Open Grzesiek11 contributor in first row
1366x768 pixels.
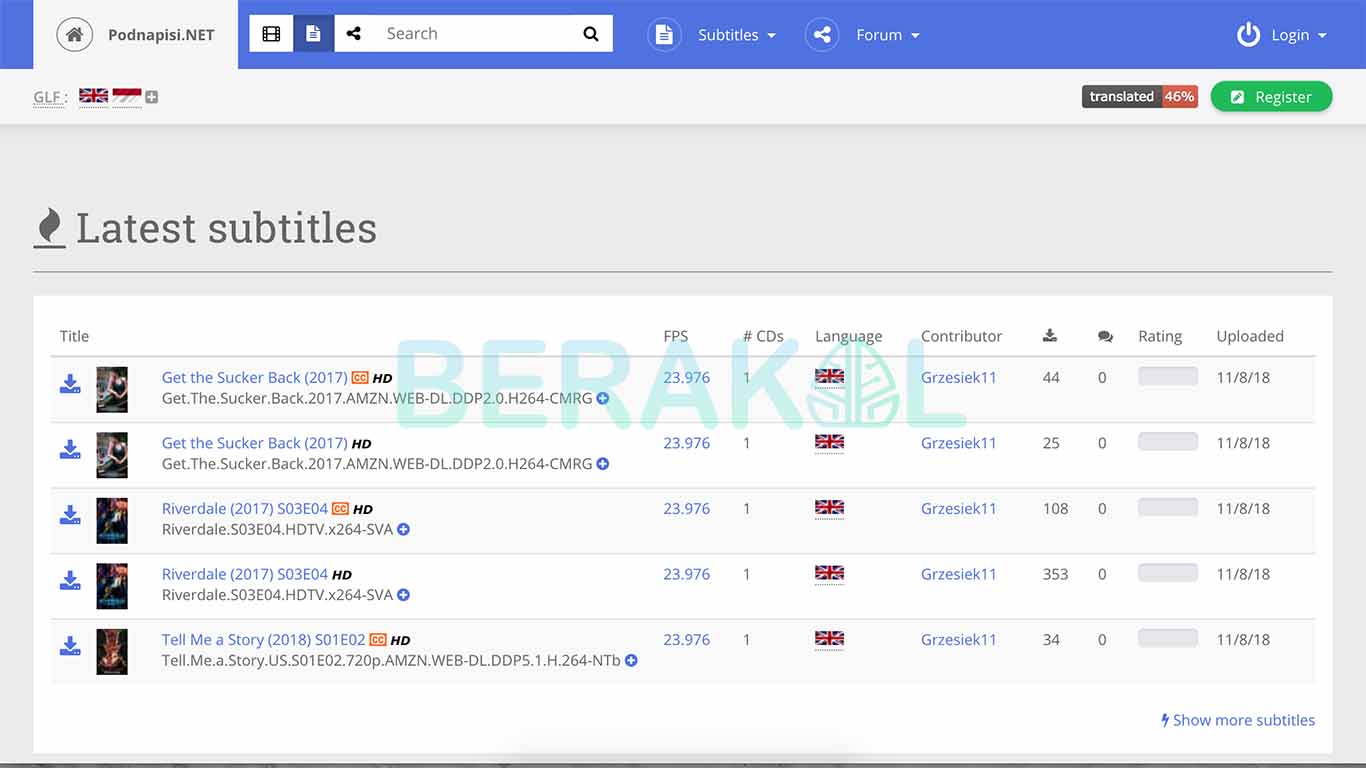(x=959, y=378)
